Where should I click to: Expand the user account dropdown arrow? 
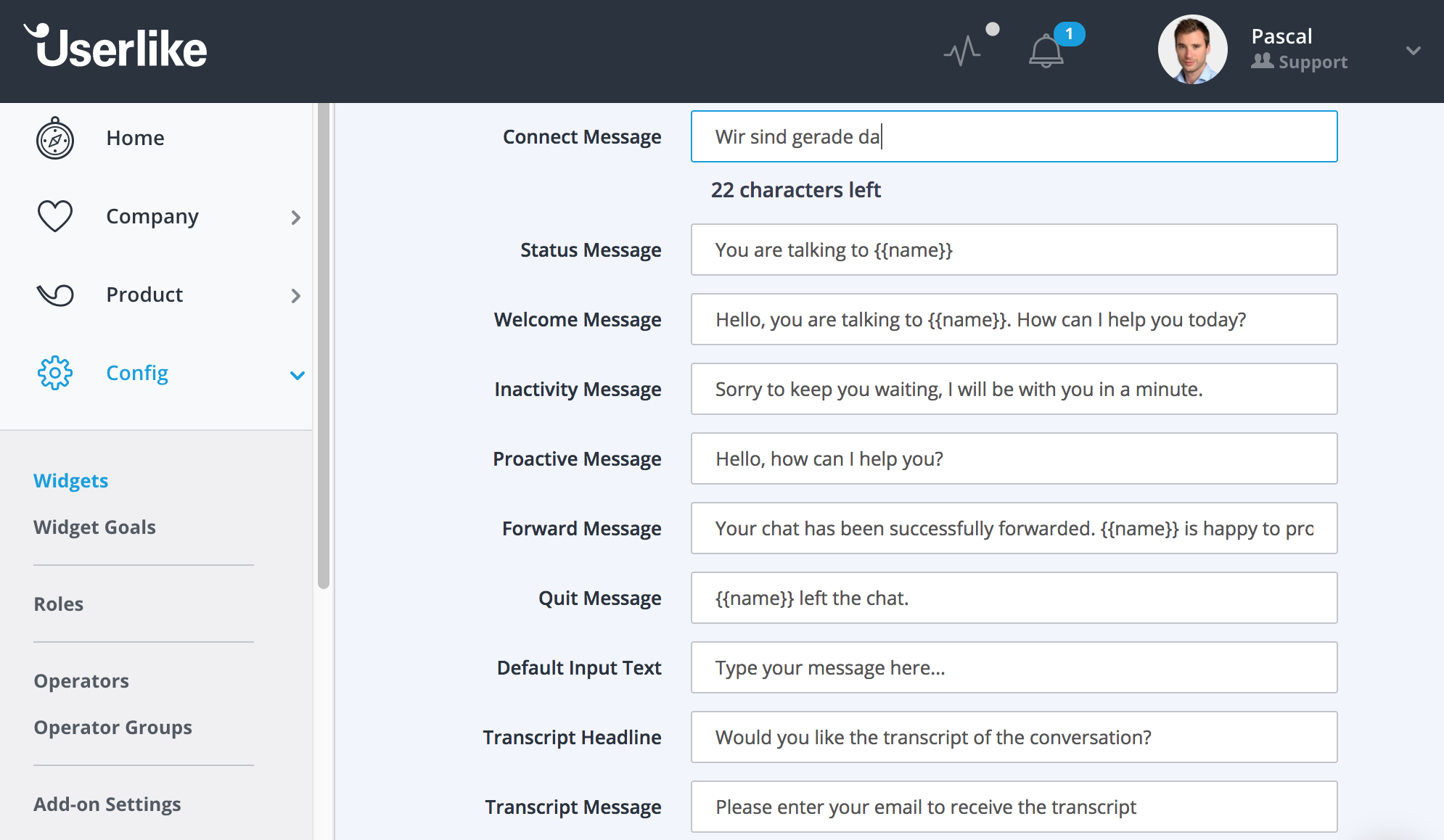click(x=1413, y=51)
